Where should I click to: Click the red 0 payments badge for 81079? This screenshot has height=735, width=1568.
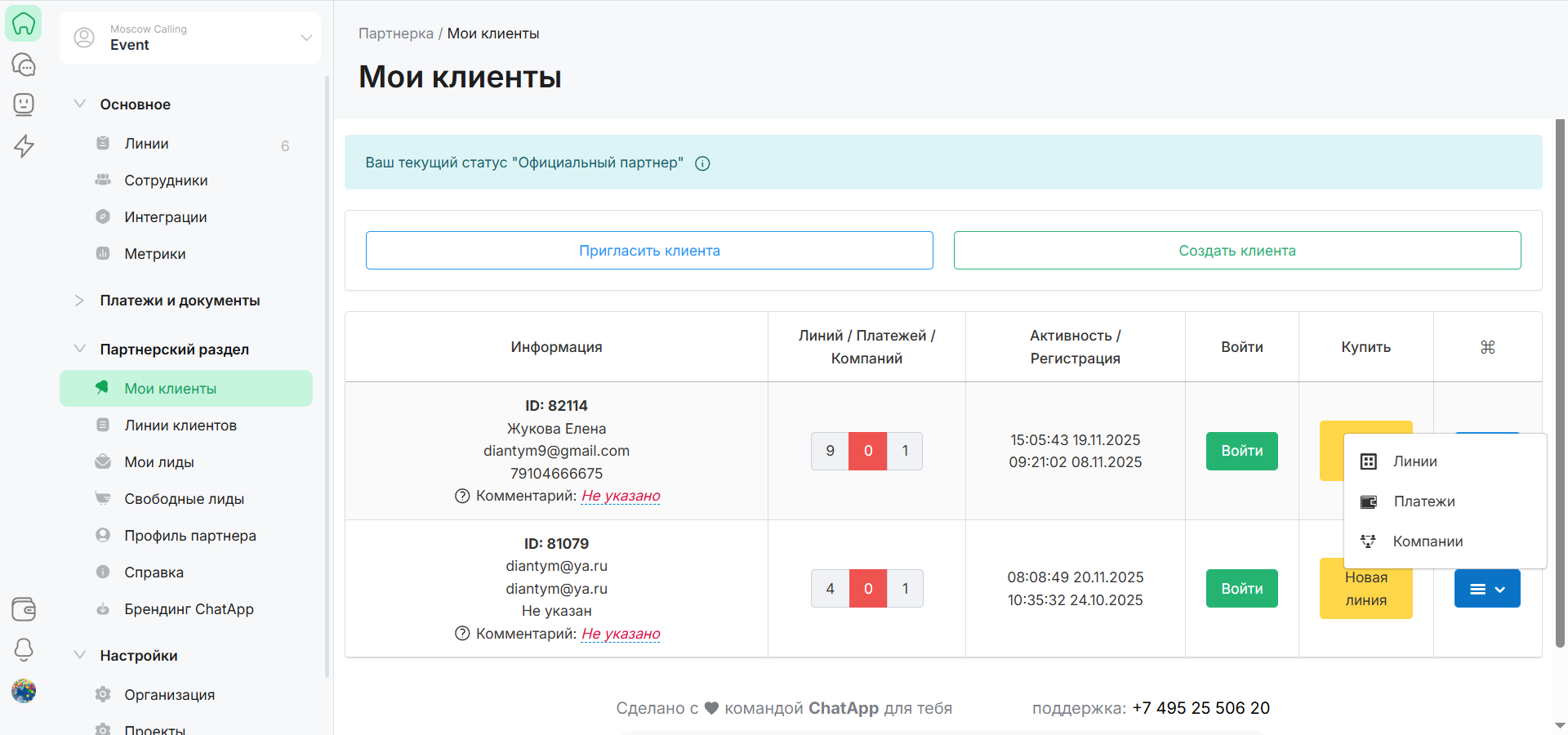[867, 589]
